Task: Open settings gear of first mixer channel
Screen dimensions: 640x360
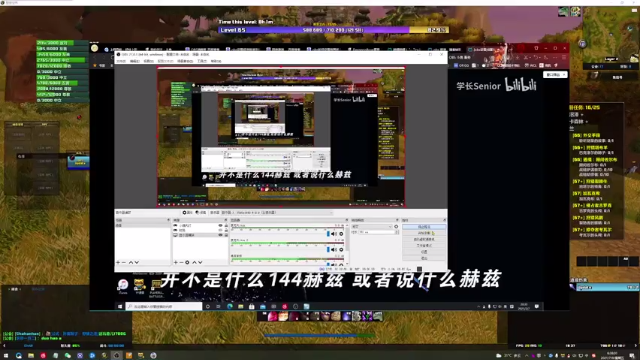Action: click(341, 234)
